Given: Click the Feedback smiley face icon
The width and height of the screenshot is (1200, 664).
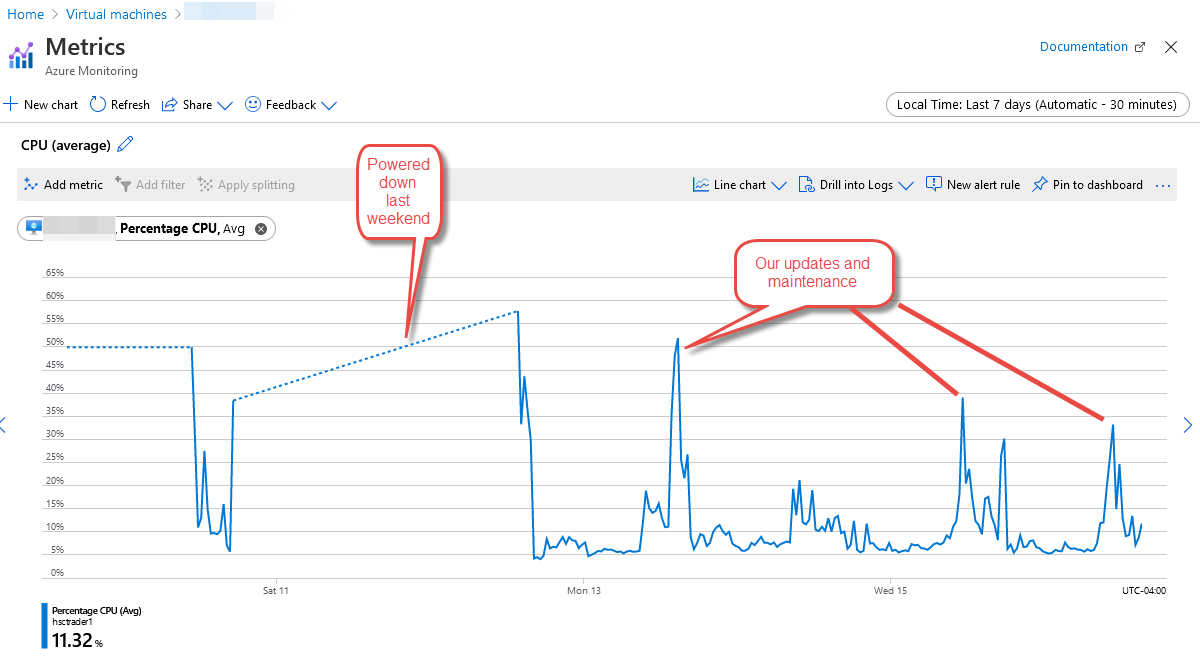Looking at the screenshot, I should (253, 104).
